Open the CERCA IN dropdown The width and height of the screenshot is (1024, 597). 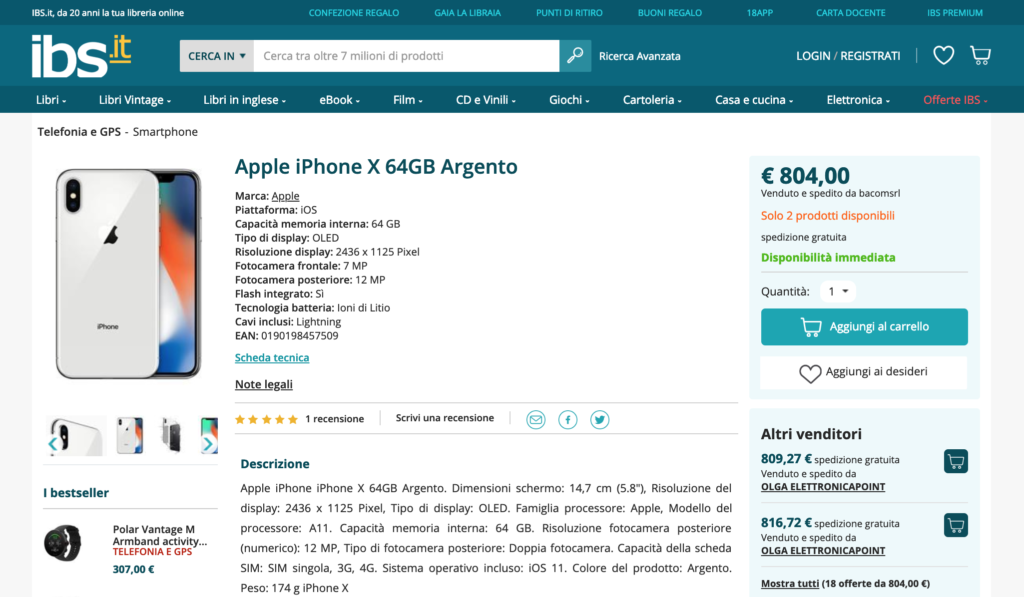(215, 56)
